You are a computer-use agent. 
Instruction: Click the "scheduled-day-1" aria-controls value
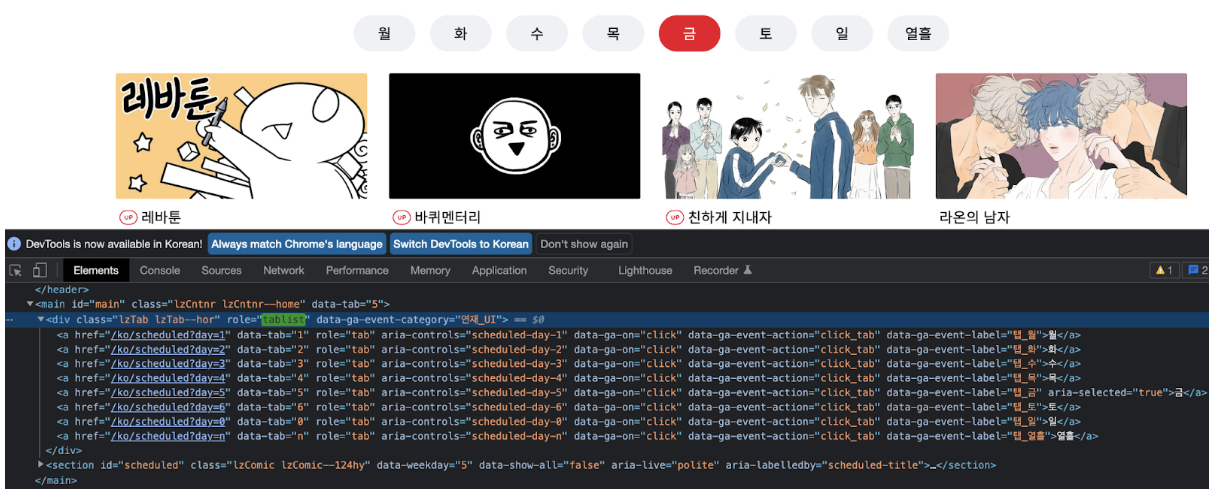[519, 335]
